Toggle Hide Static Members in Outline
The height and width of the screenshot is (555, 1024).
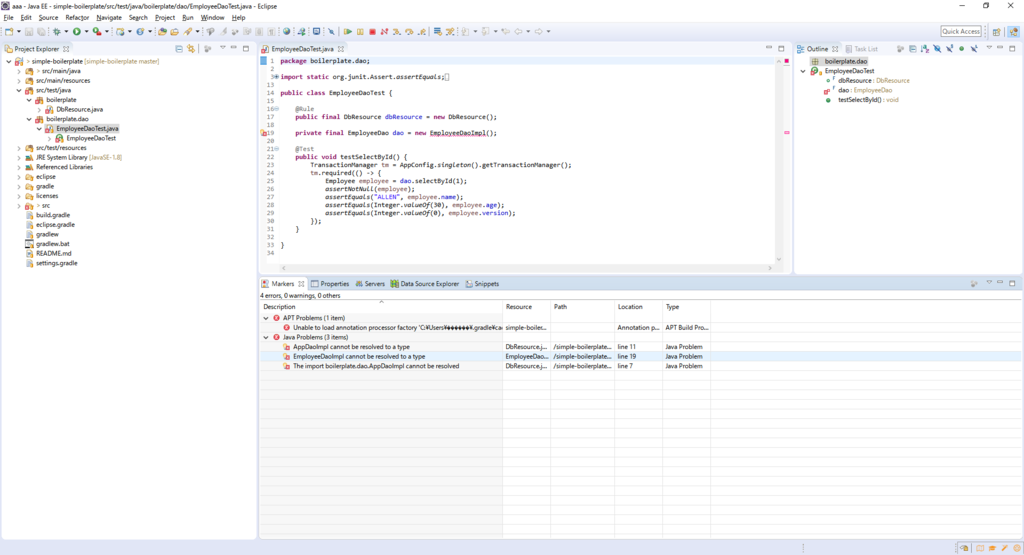950,48
